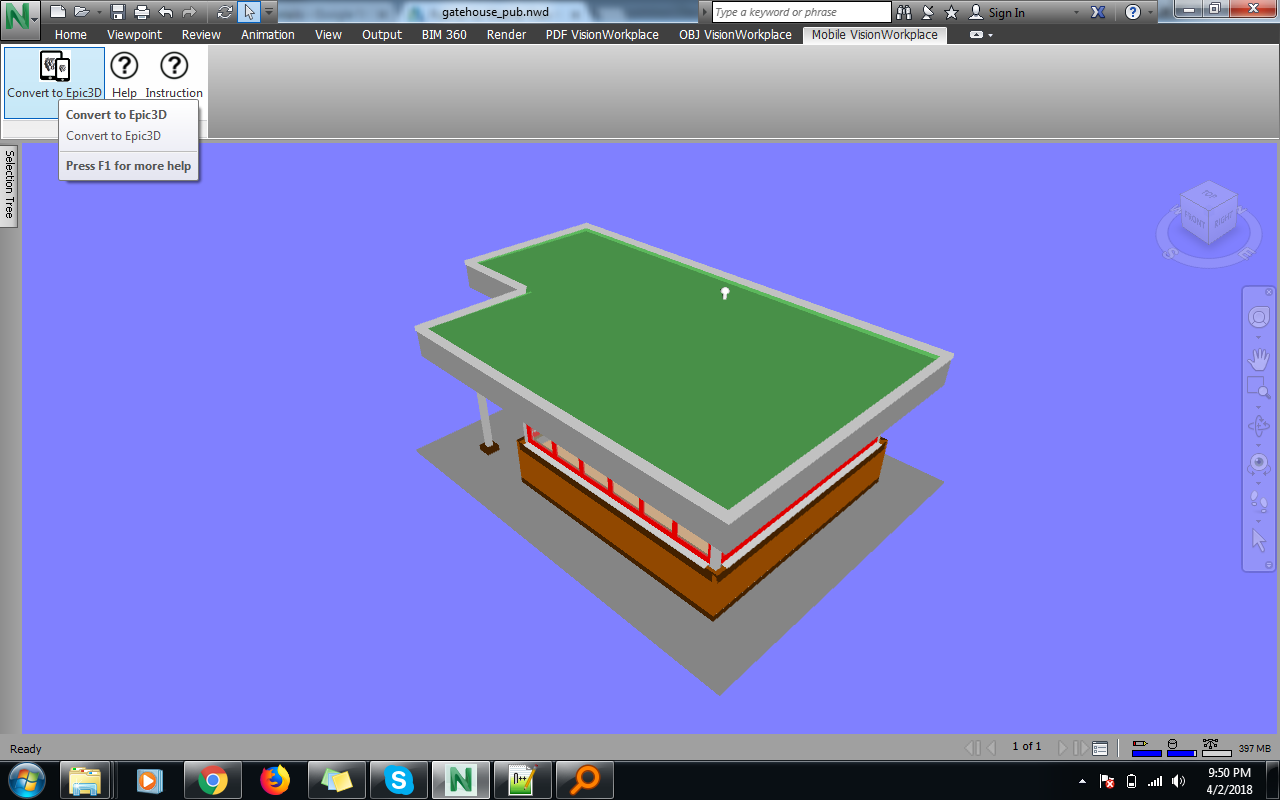This screenshot has width=1280, height=800.
Task: Show hidden icons in the system tray
Action: coord(1082,781)
